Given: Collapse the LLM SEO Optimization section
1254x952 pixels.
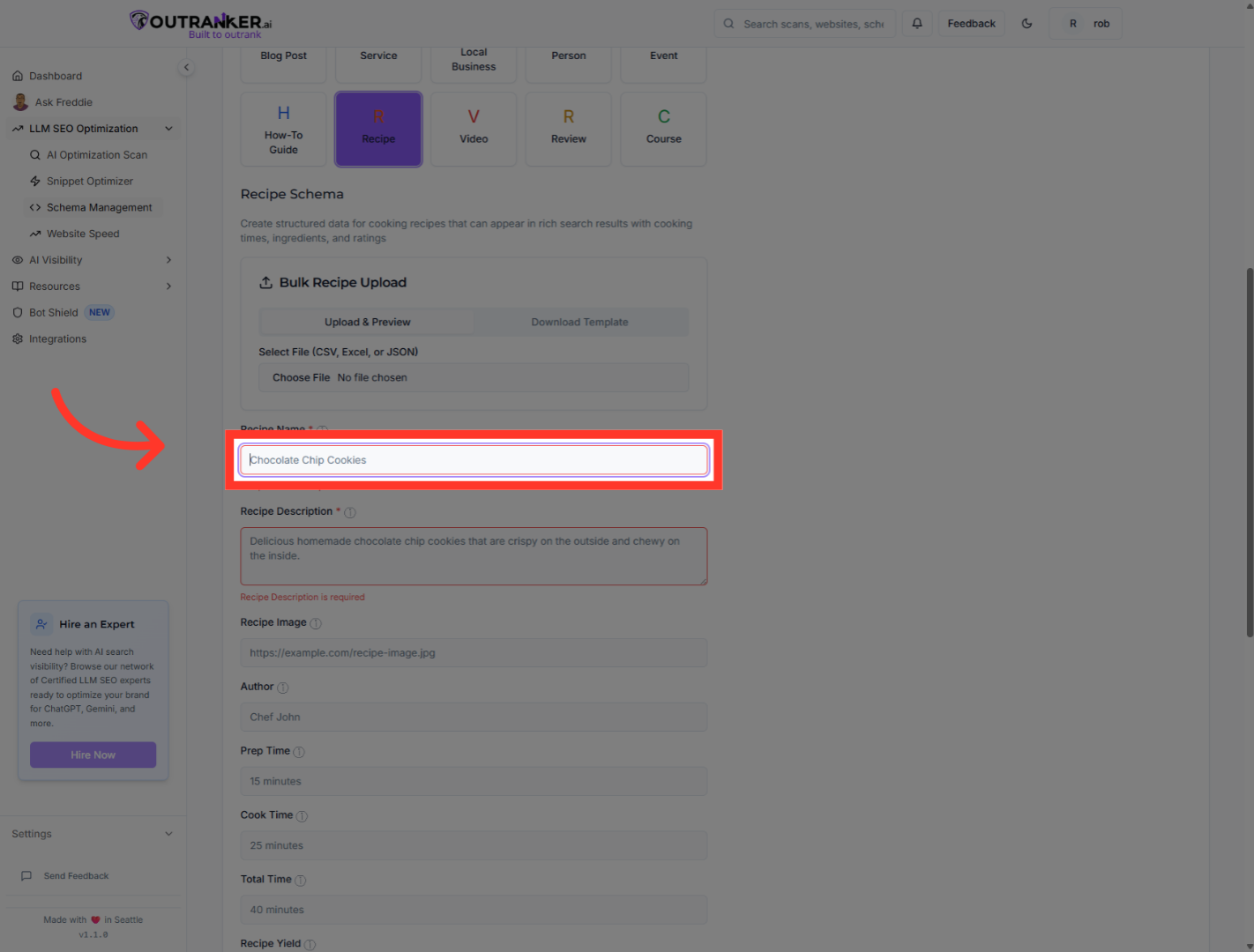Looking at the screenshot, I should (168, 129).
